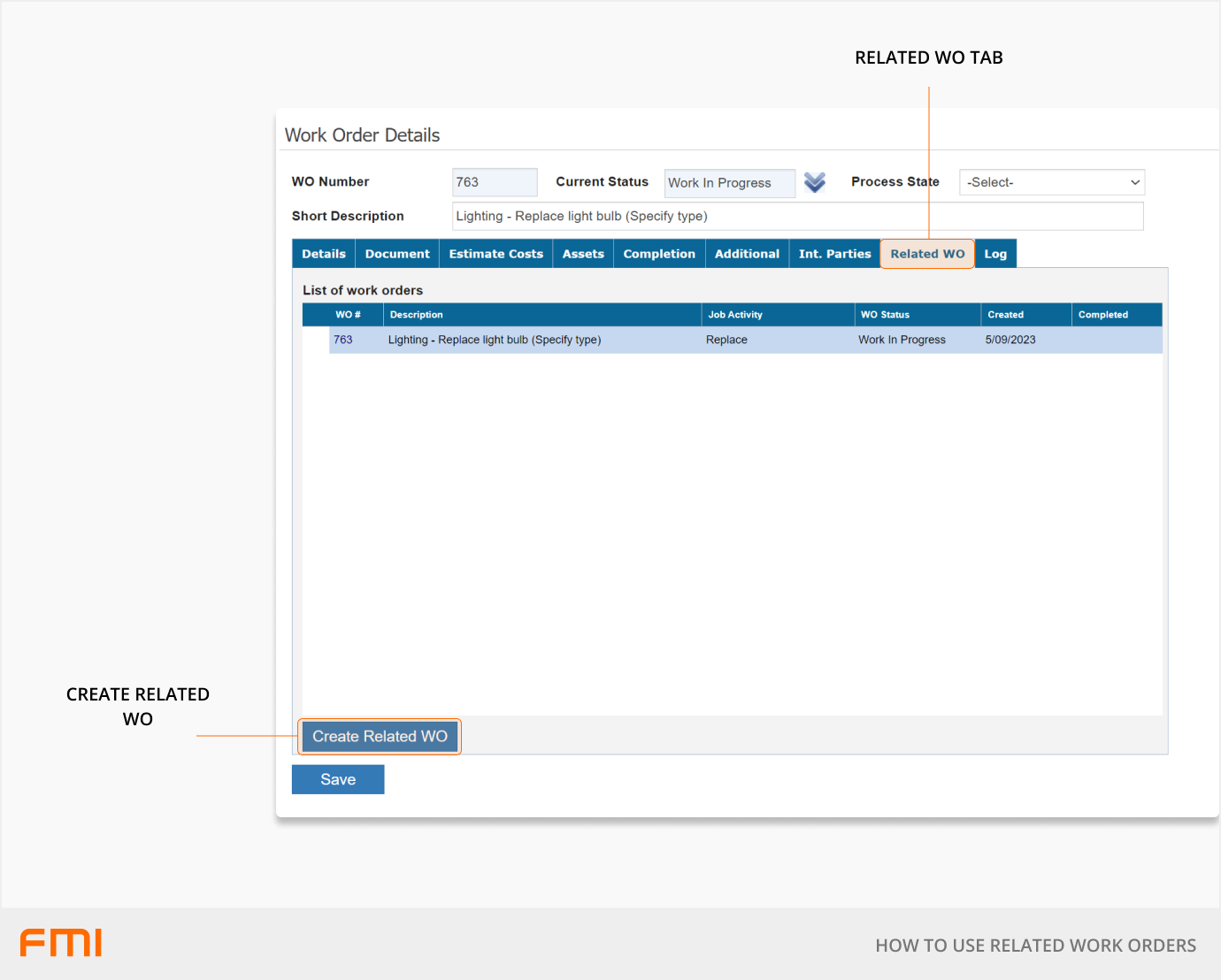Select the Estimate Costs tab

click(495, 254)
